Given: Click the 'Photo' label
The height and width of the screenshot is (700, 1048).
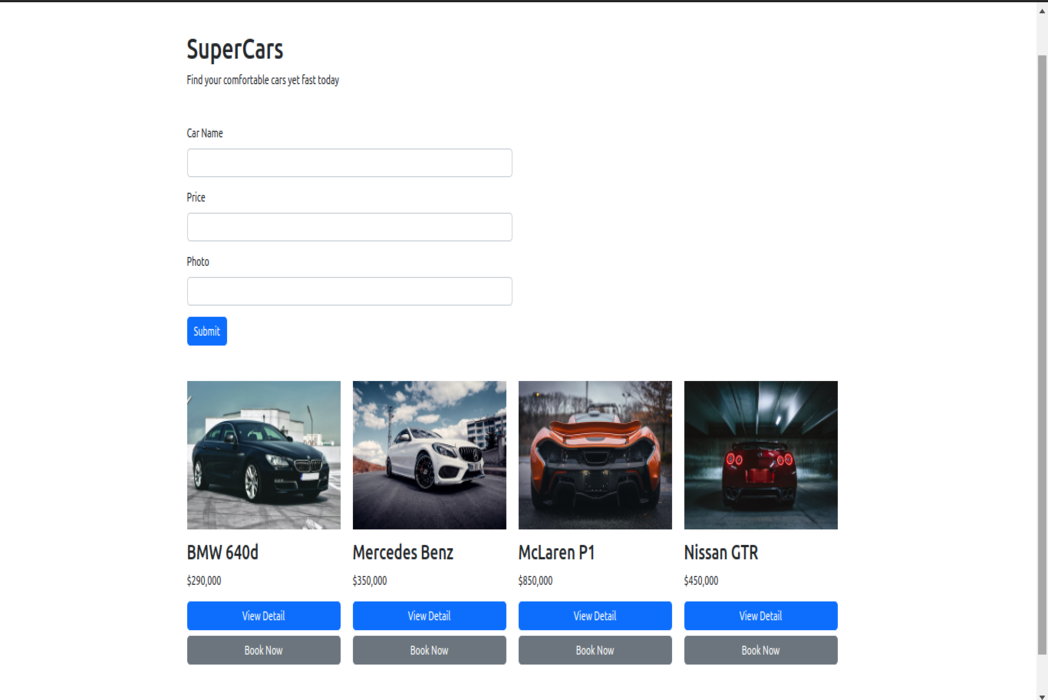Looking at the screenshot, I should (x=198, y=261).
